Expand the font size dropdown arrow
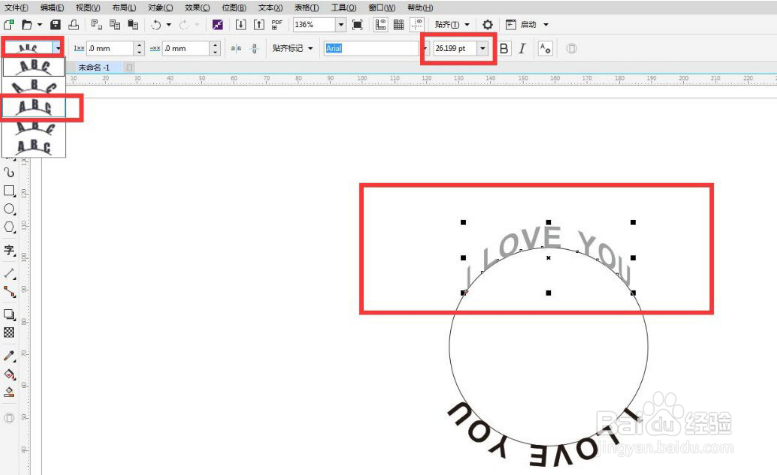 tap(482, 49)
